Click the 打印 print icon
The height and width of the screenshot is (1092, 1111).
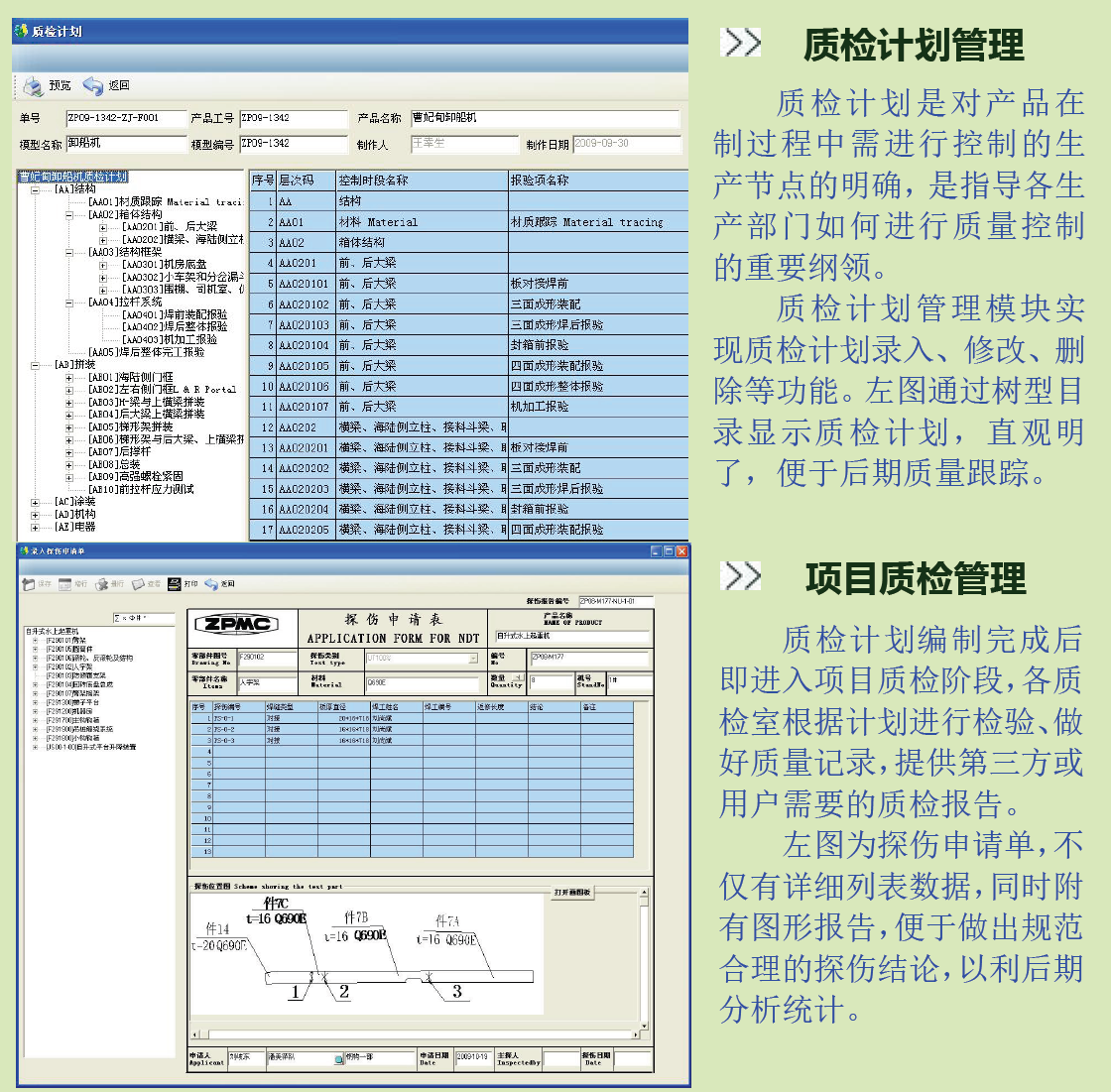[175, 584]
